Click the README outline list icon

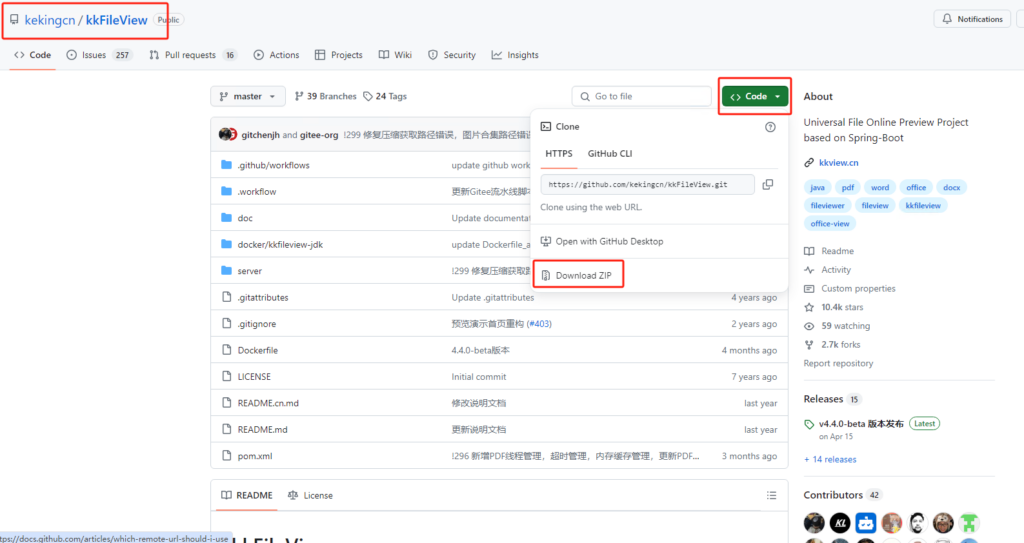[x=770, y=495]
